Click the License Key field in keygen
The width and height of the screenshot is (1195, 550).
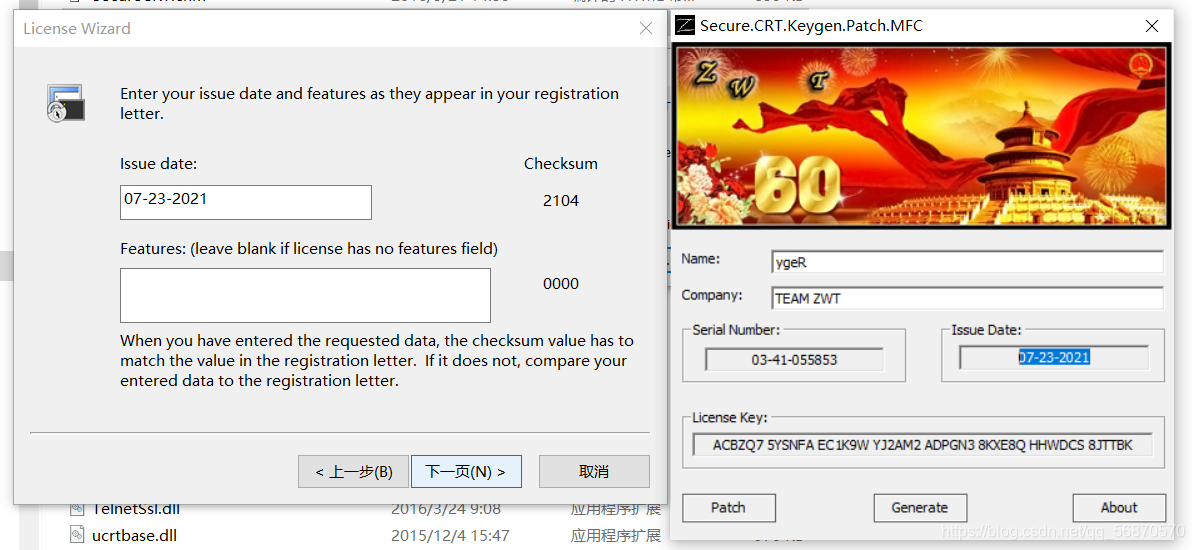pyautogui.click(x=922, y=444)
